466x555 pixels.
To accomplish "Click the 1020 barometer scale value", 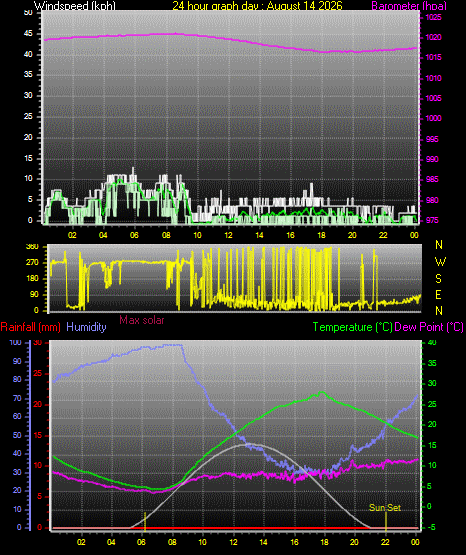I will pos(433,37).
